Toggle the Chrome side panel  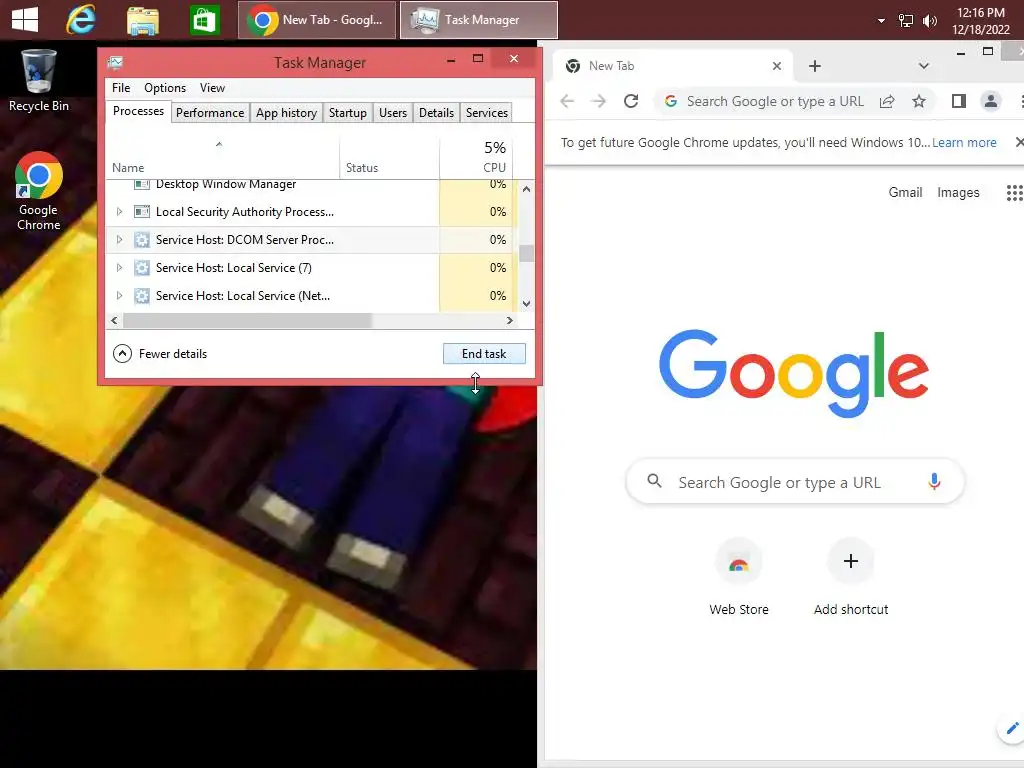(959, 101)
